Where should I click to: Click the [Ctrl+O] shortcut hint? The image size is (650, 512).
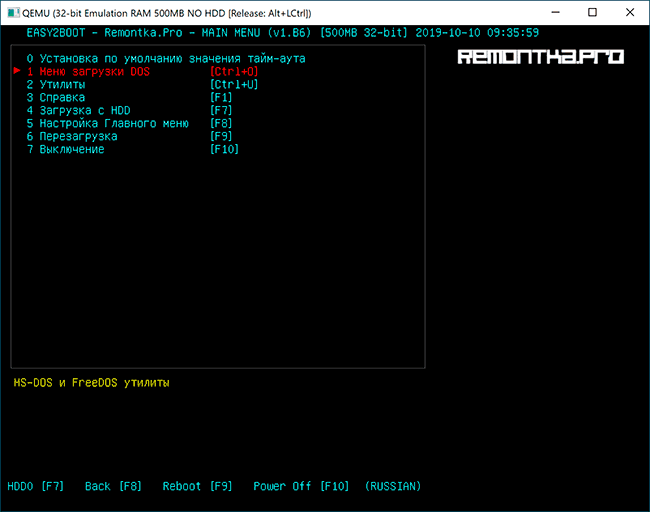click(234, 72)
